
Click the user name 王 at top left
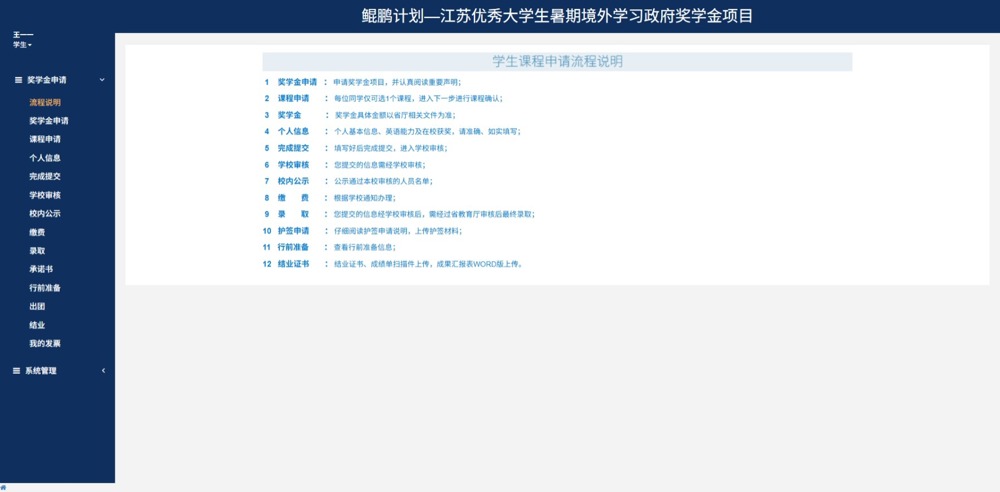tap(23, 34)
